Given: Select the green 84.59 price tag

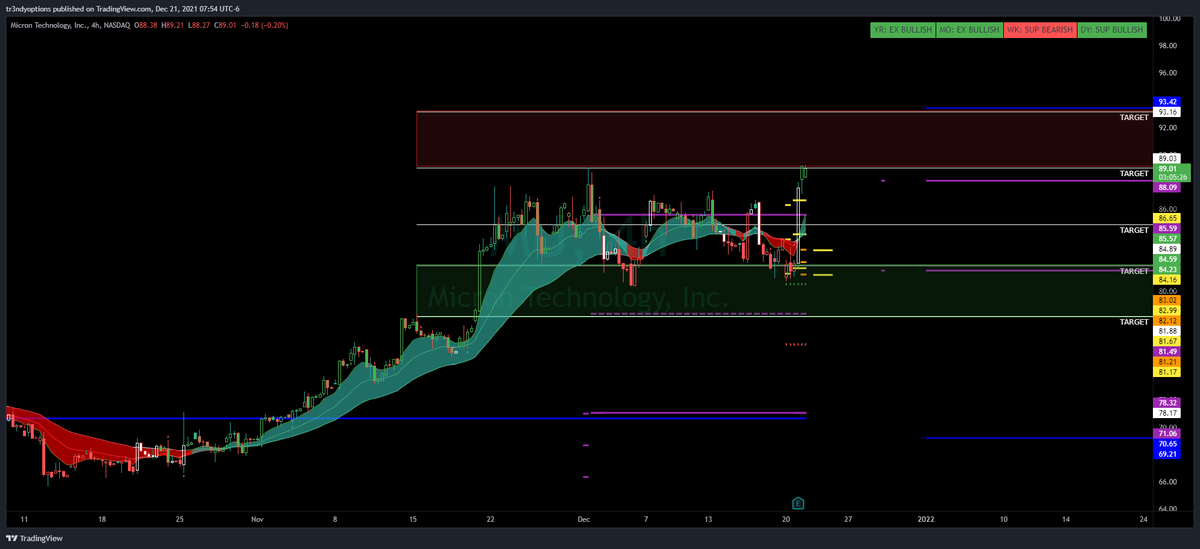Looking at the screenshot, I should pos(1168,259).
